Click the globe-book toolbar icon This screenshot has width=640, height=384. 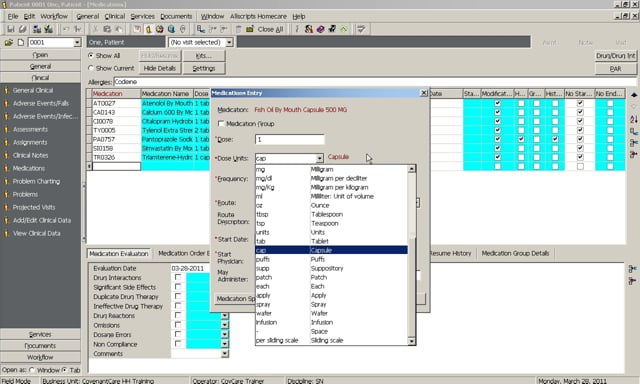pos(171,29)
